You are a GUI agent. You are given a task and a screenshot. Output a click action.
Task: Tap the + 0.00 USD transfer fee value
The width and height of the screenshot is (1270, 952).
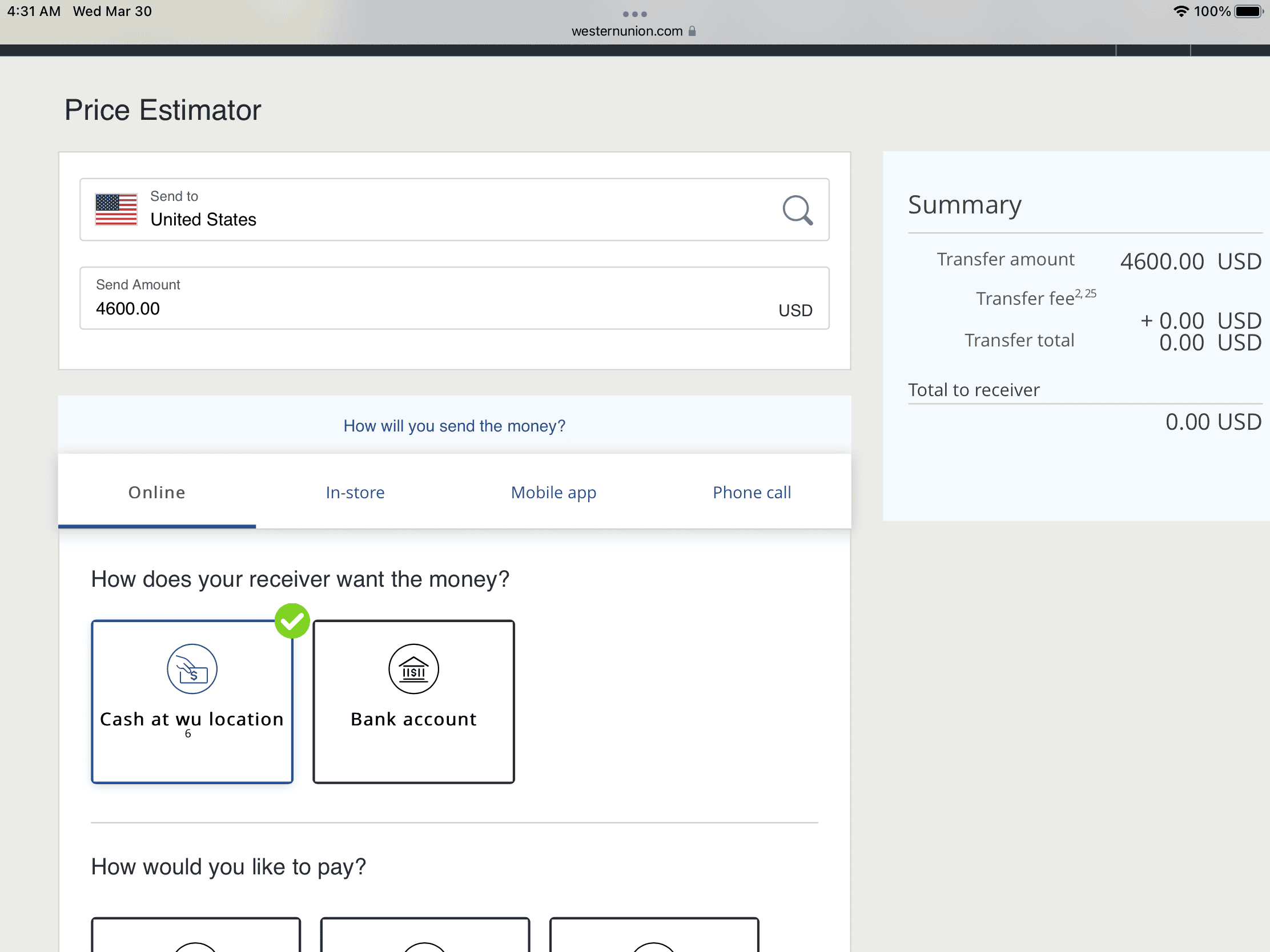(1200, 321)
